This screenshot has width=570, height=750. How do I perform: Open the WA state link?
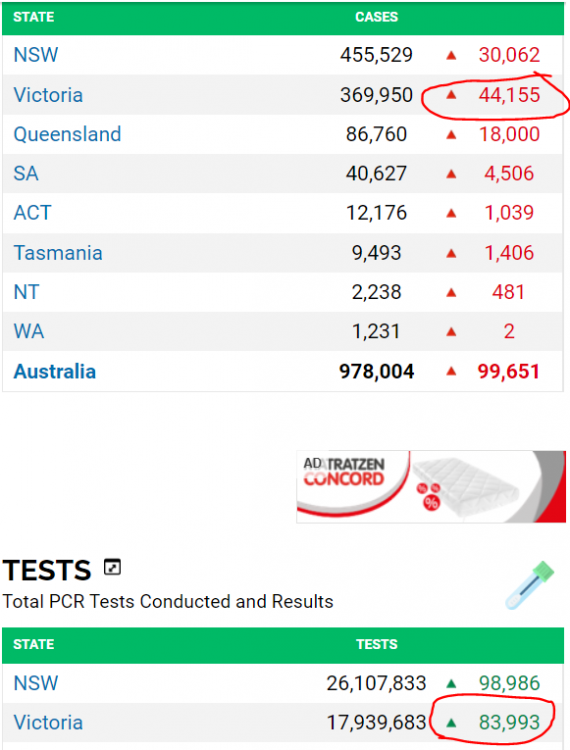pos(29,331)
